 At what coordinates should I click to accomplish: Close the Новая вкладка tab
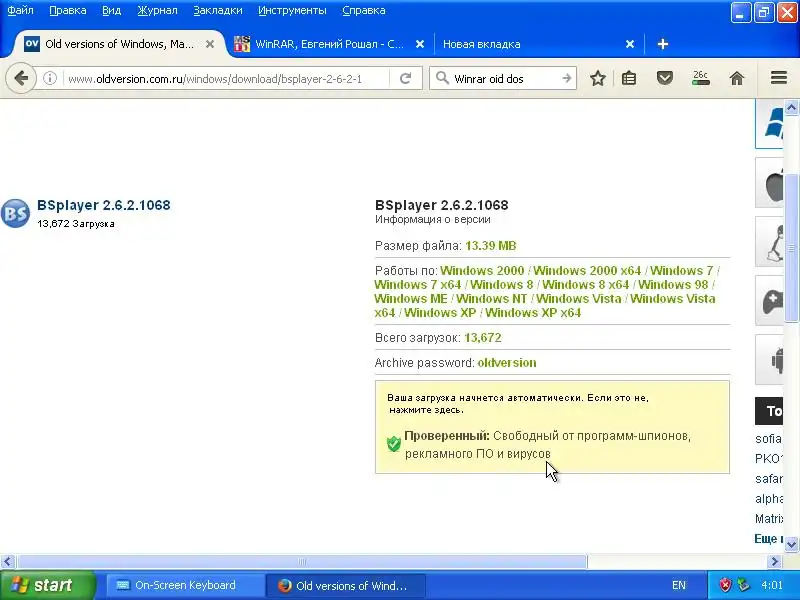pyautogui.click(x=630, y=44)
